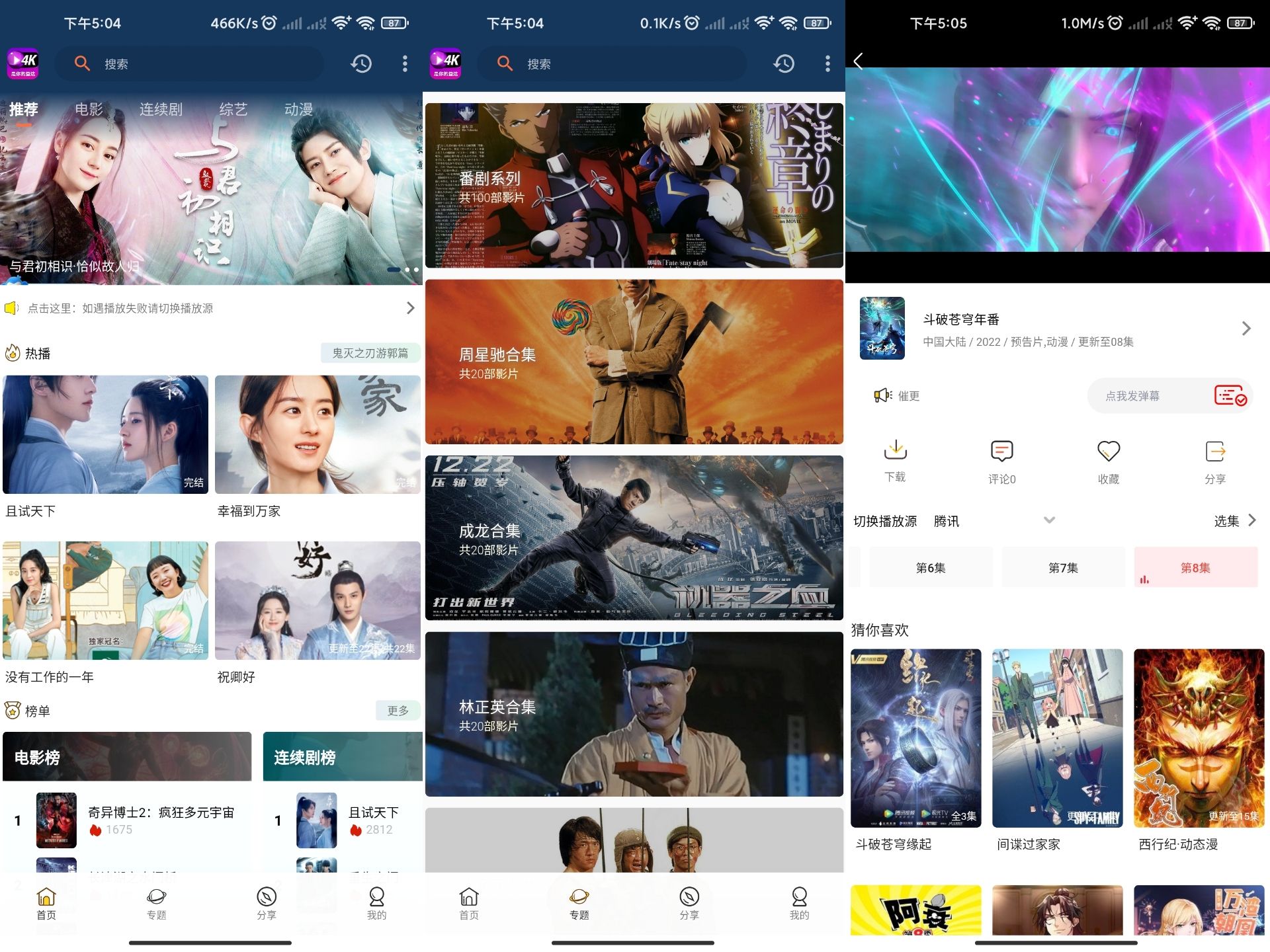Add 斗破苍穹年番 to favorites with heart icon
The height and width of the screenshot is (952, 1270).
tap(1108, 461)
